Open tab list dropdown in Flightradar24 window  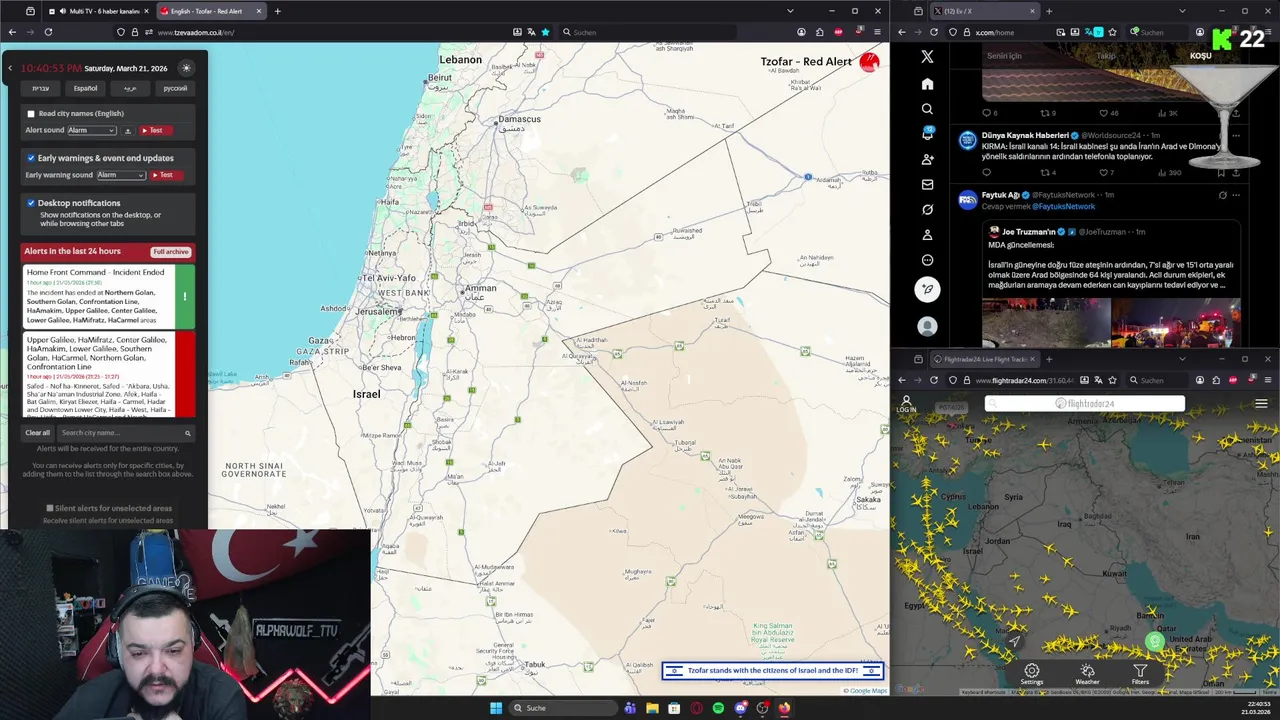1182,359
